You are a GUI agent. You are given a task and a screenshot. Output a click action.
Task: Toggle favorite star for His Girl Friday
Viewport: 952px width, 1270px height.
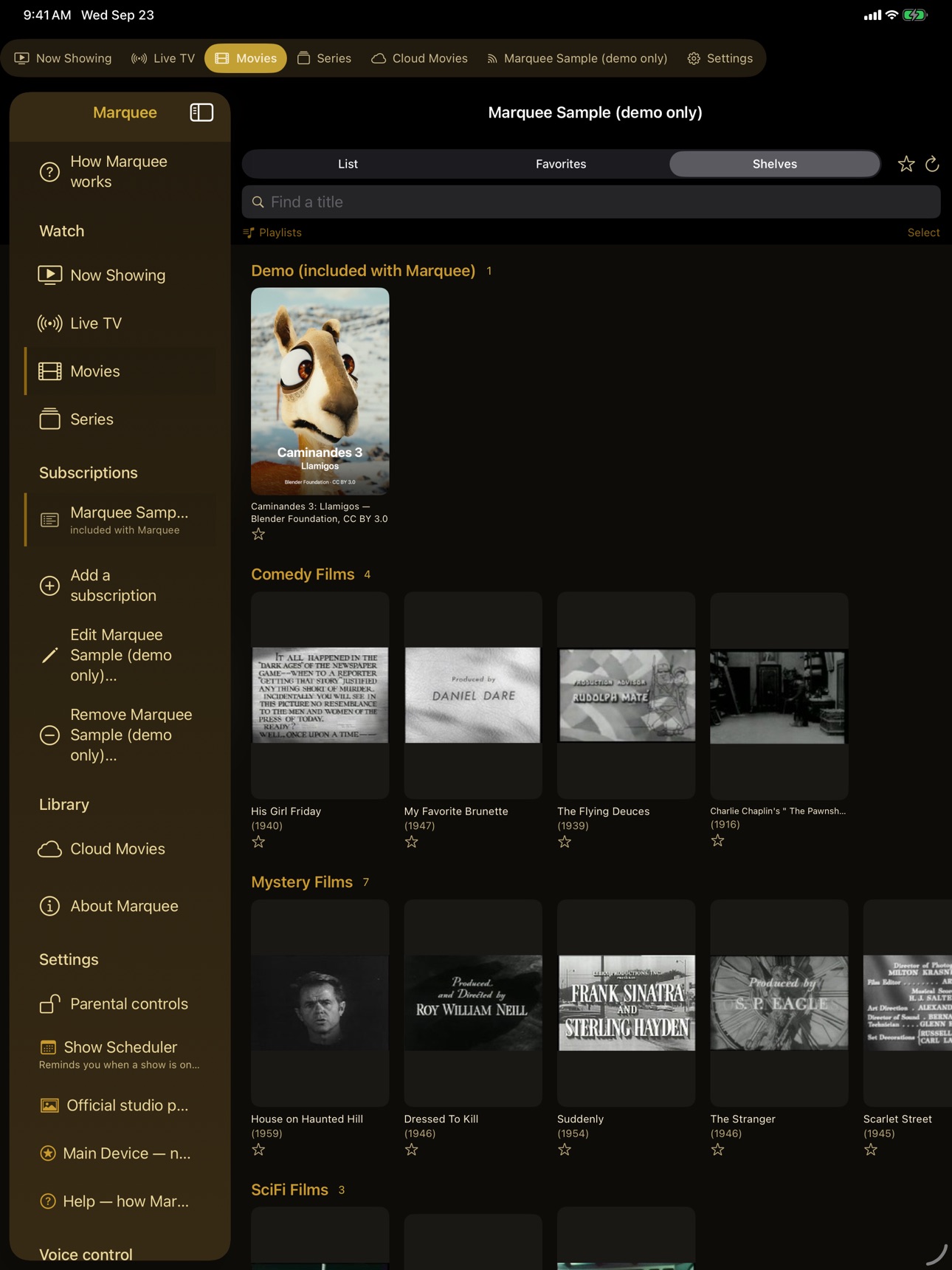(258, 842)
